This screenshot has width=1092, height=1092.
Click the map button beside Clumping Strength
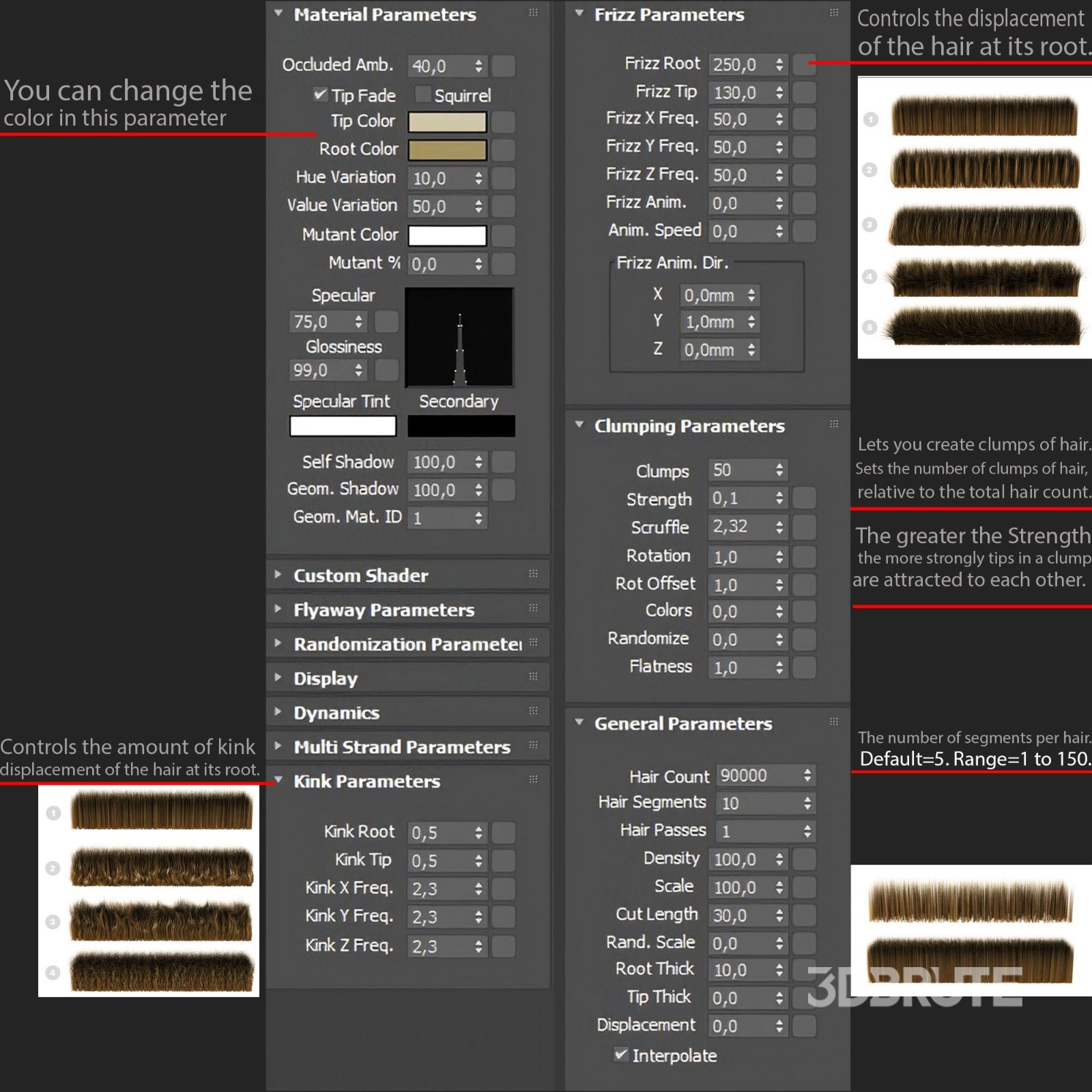(x=805, y=499)
